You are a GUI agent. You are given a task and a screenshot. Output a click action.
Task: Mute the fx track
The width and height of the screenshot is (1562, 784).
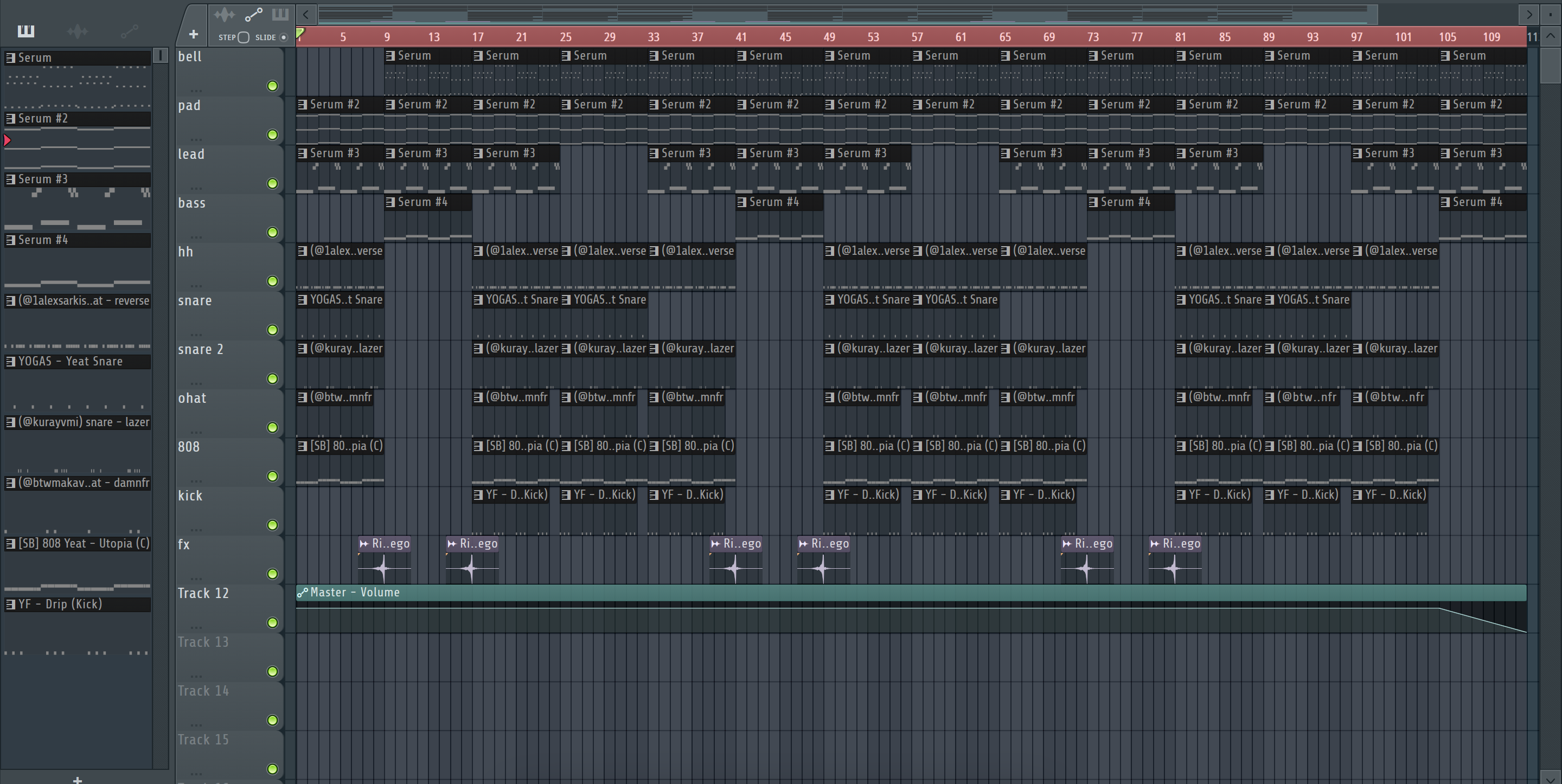pyautogui.click(x=273, y=574)
